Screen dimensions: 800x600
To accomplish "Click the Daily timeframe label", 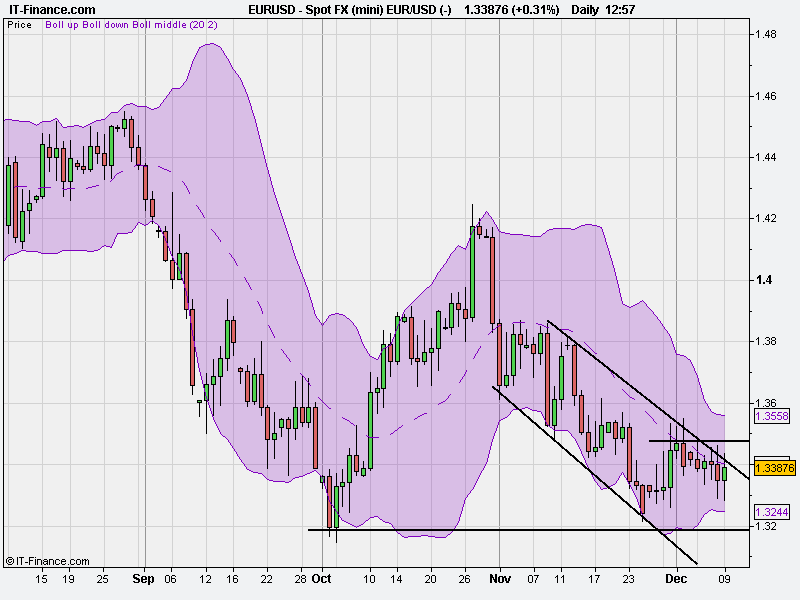I will (585, 10).
